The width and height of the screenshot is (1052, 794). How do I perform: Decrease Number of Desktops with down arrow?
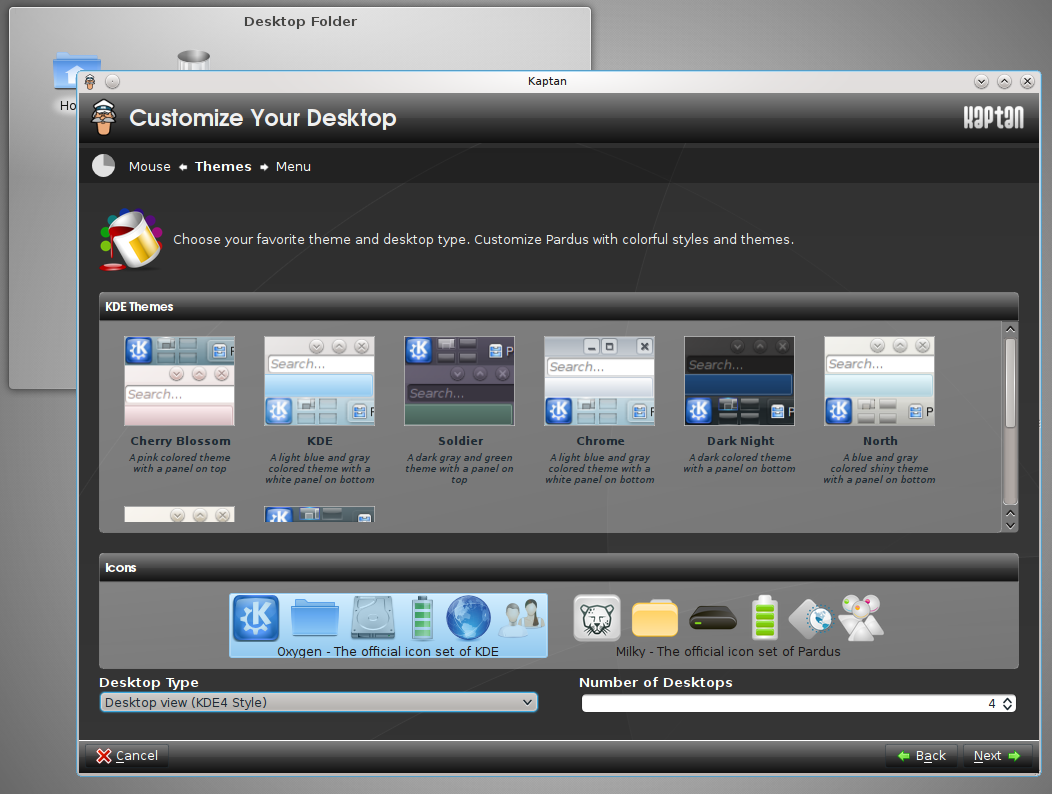click(1008, 707)
